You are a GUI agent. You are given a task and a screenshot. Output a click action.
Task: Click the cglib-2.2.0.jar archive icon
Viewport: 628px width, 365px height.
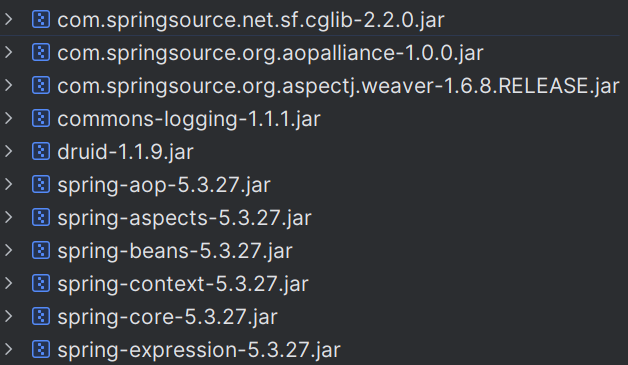tap(41, 20)
